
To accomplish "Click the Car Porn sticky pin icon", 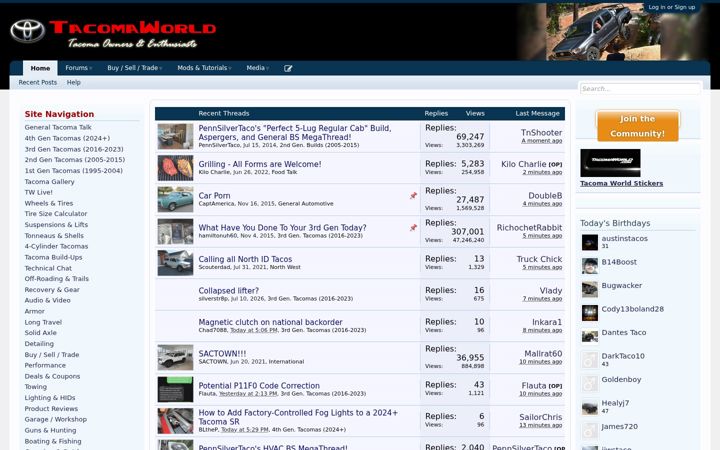I will [x=413, y=196].
